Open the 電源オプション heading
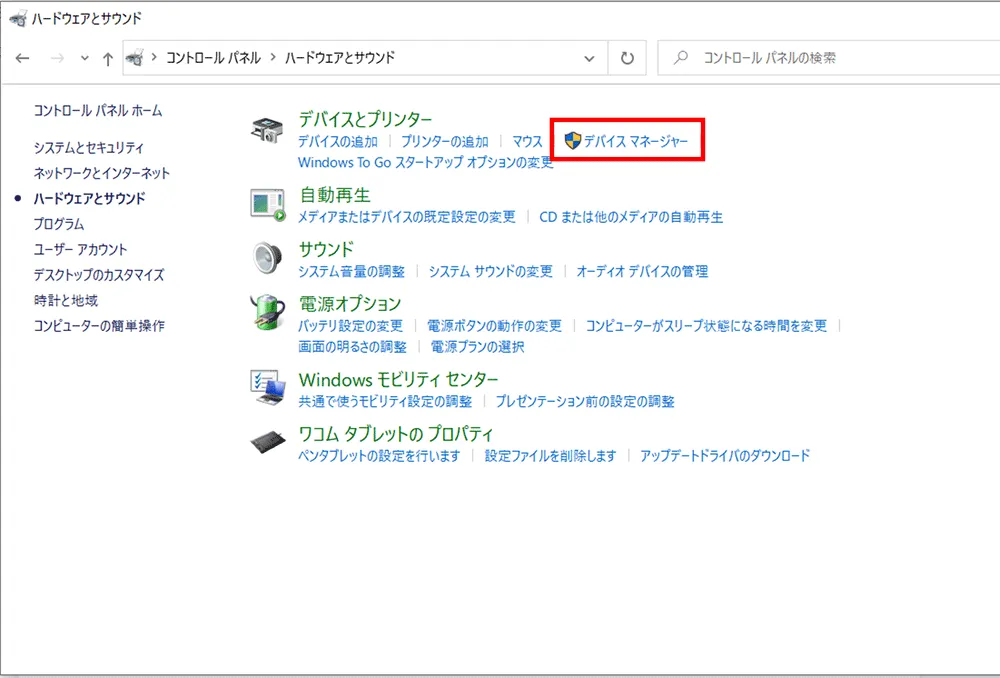 (x=350, y=304)
